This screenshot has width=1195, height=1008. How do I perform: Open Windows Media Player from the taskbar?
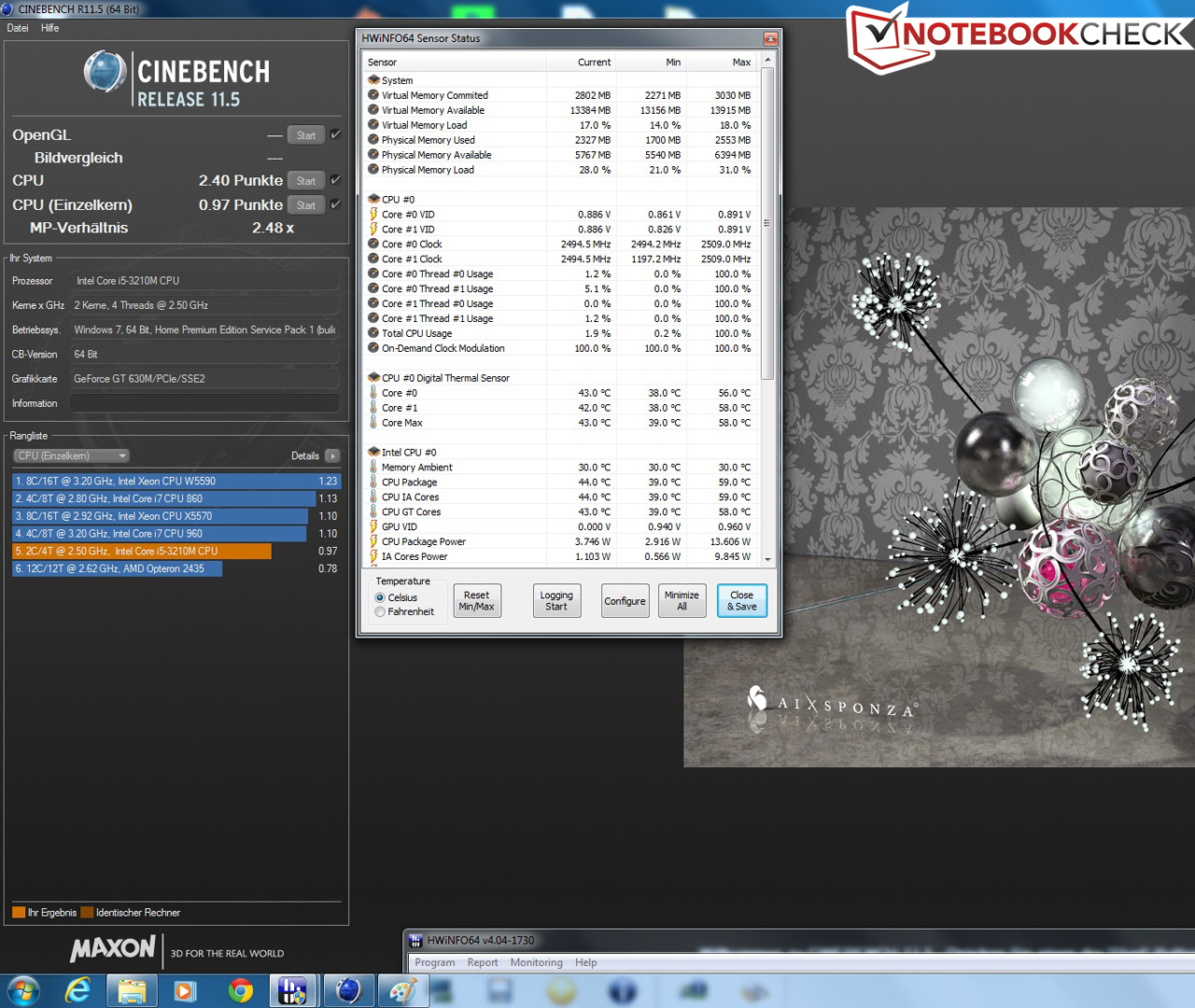[x=185, y=990]
